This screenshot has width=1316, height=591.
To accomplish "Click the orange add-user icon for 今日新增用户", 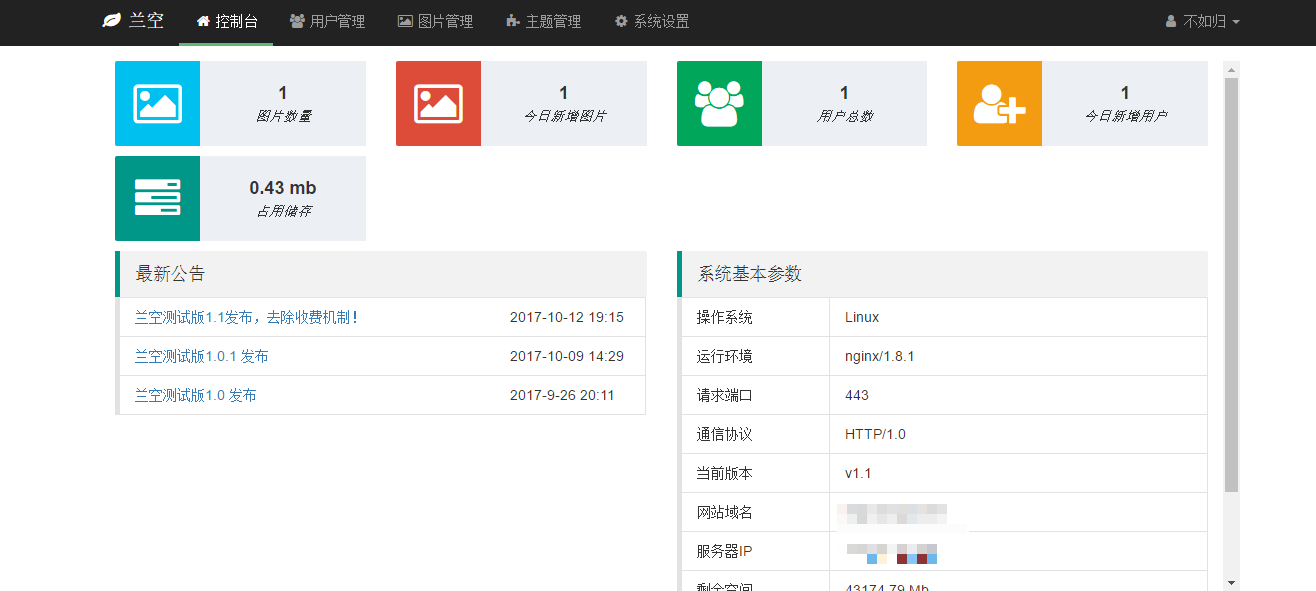I will pyautogui.click(x=999, y=103).
